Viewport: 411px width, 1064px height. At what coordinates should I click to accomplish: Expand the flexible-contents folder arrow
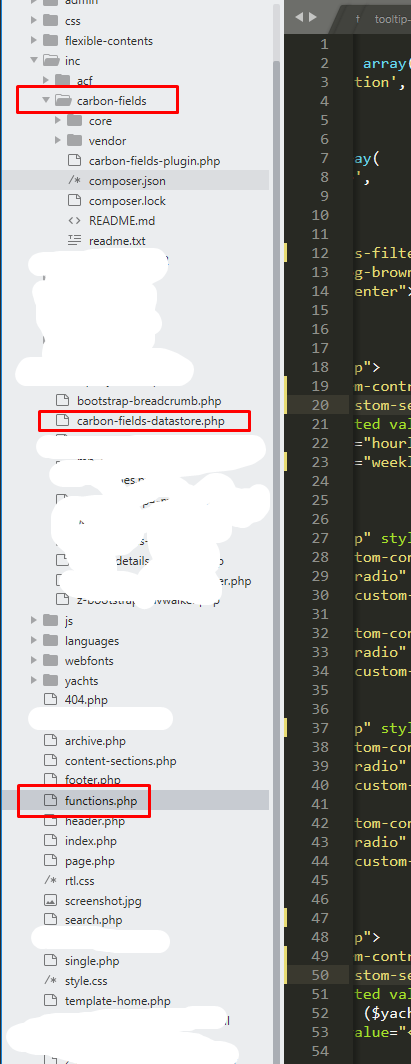coord(34,41)
